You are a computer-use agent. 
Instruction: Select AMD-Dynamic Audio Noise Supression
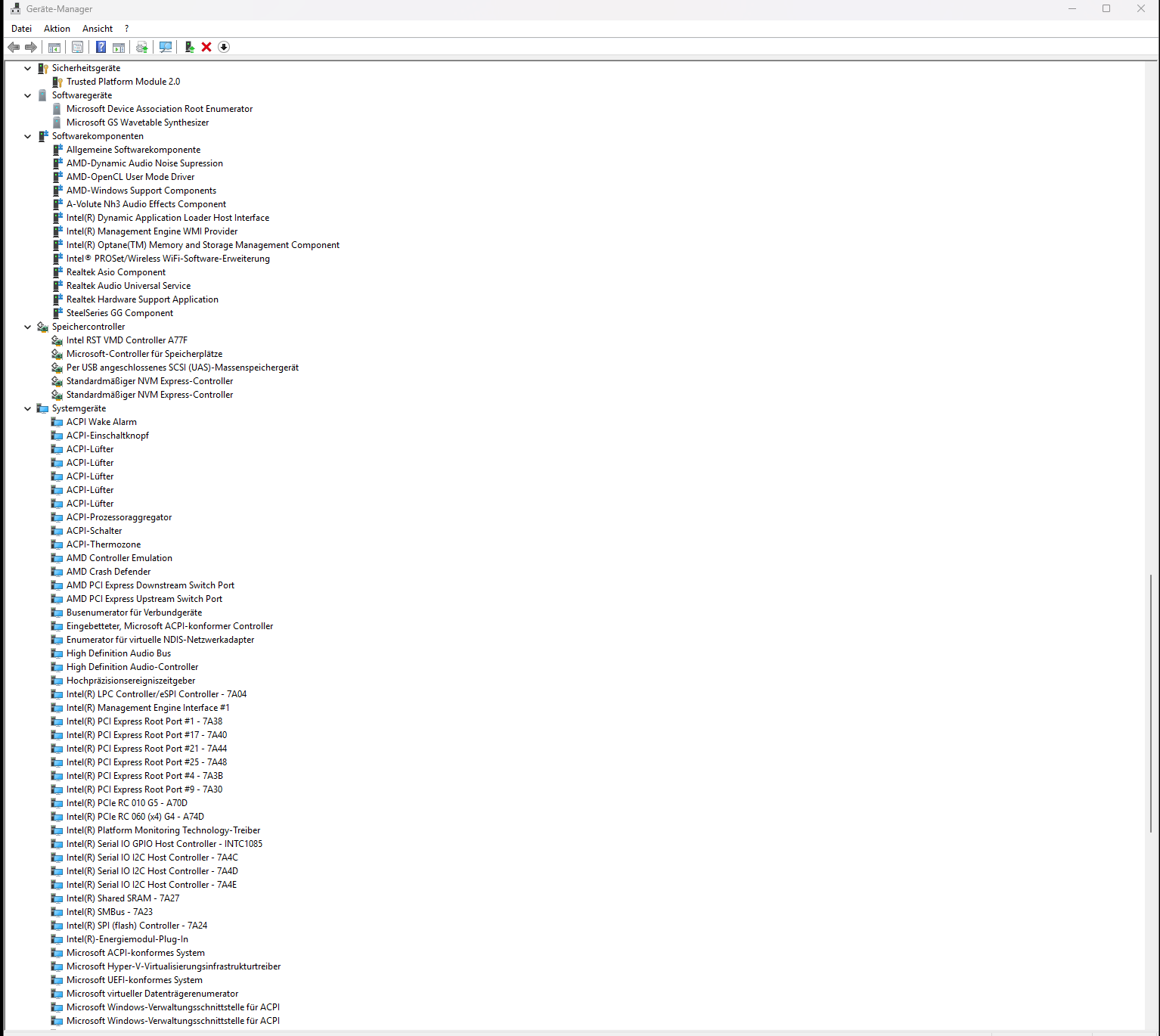144,163
